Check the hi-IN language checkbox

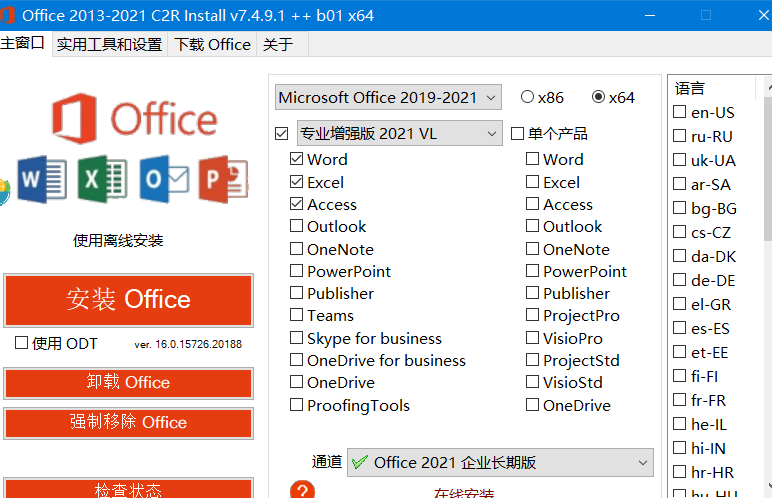click(x=679, y=448)
